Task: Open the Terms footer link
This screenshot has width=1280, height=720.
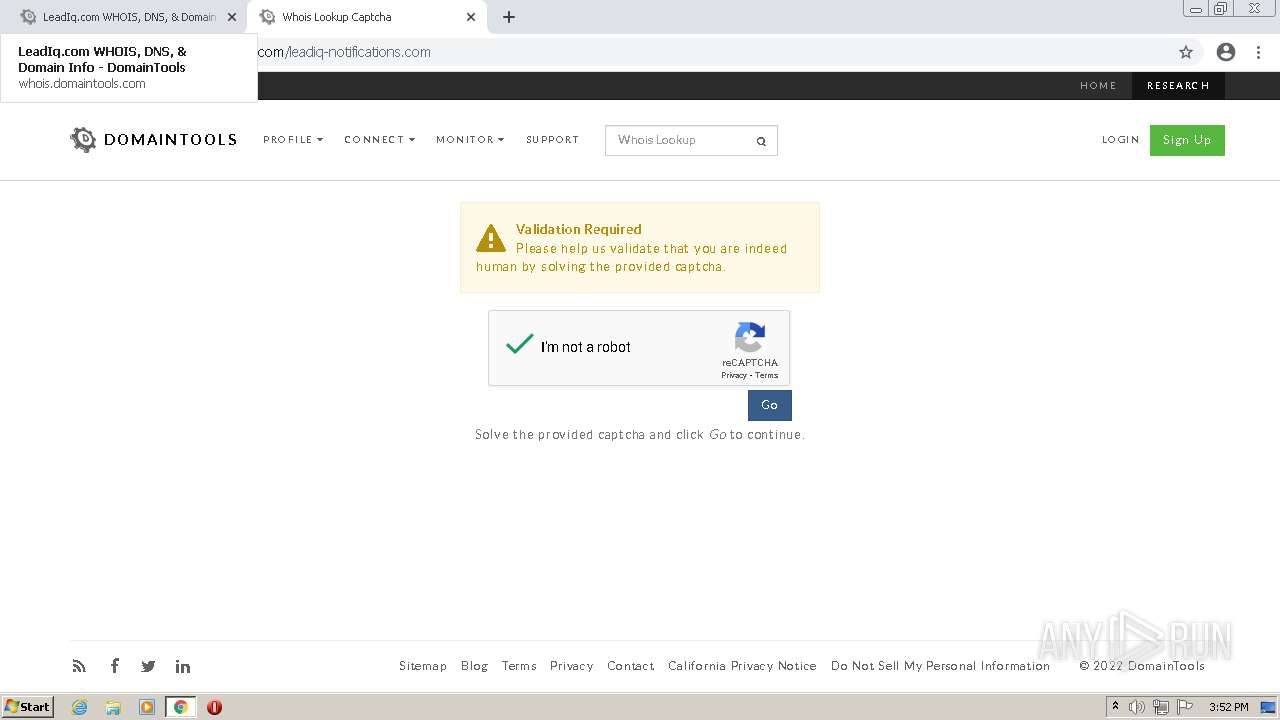Action: pyautogui.click(x=519, y=666)
